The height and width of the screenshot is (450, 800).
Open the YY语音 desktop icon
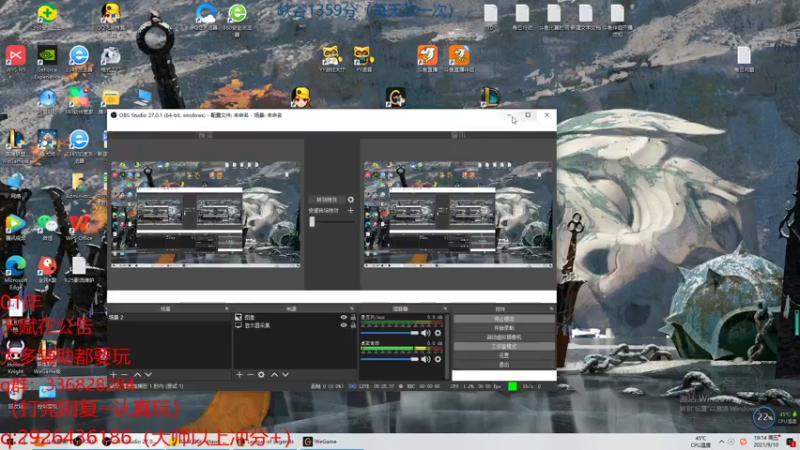coord(363,59)
